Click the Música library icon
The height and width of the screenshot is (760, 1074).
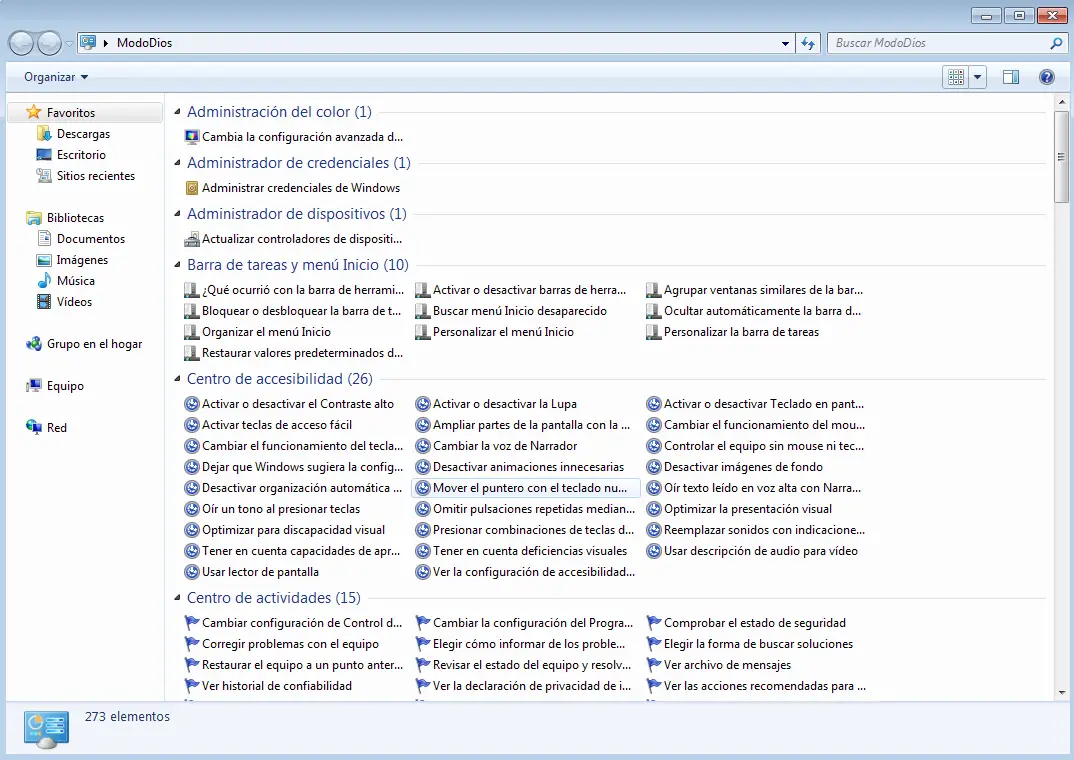tap(44, 281)
